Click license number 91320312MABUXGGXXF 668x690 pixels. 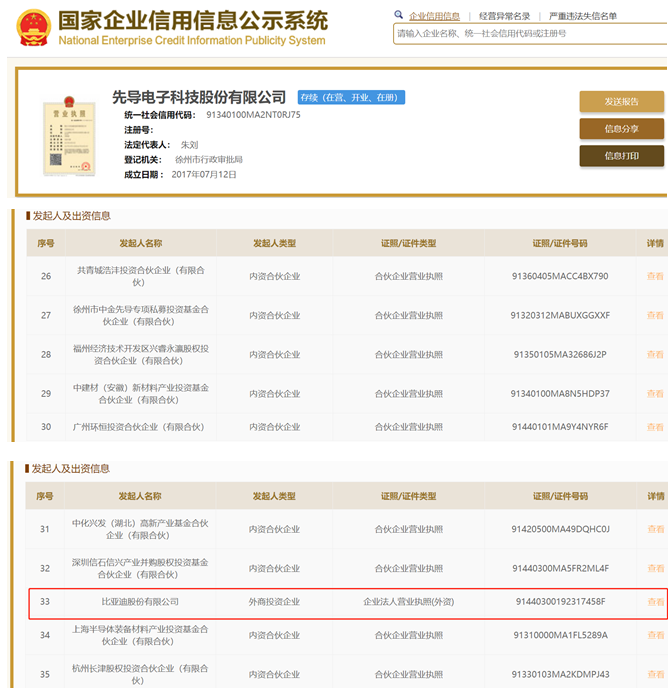(x=560, y=316)
